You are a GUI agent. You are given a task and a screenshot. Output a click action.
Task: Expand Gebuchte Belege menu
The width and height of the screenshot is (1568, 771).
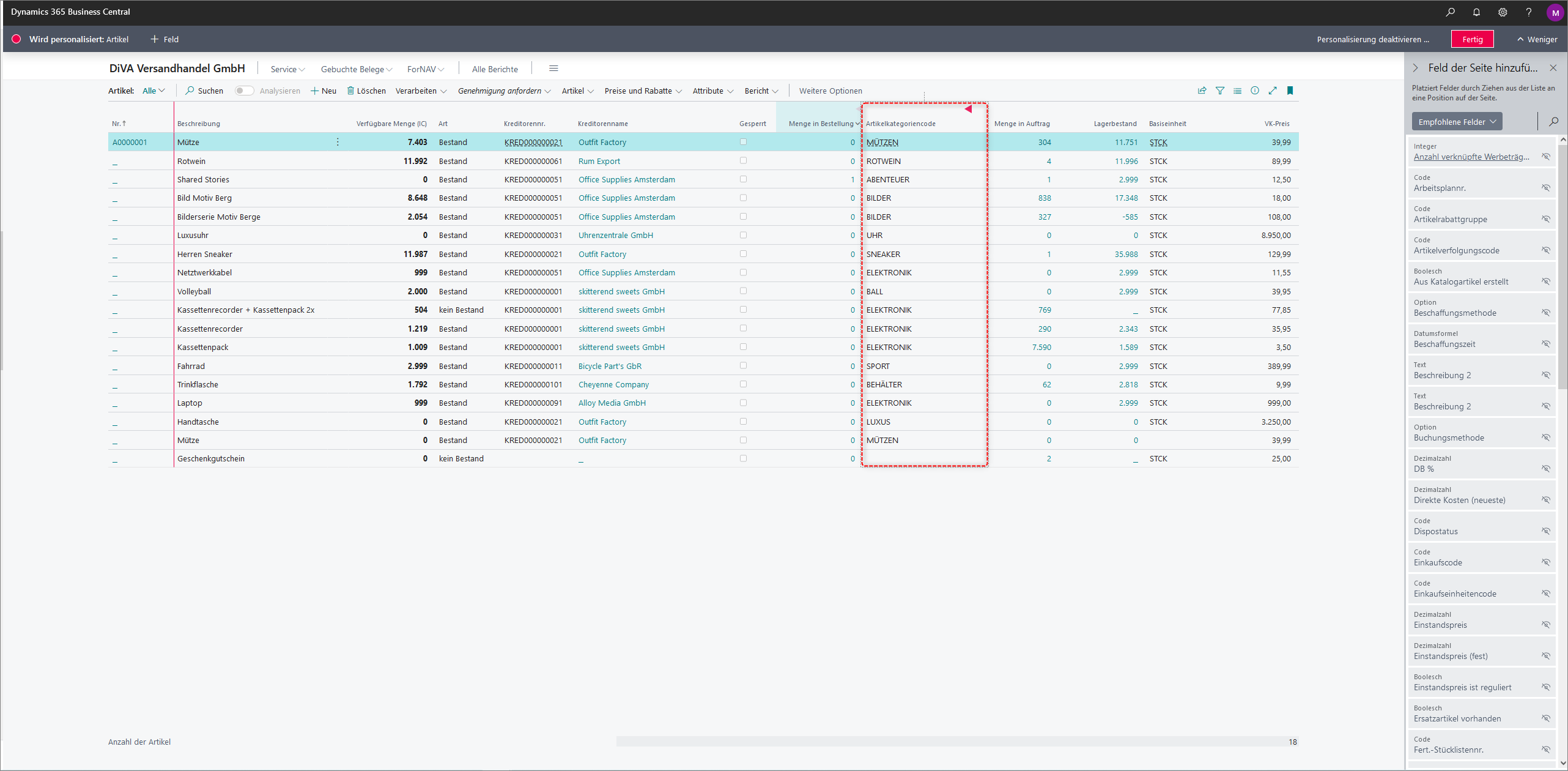click(357, 69)
